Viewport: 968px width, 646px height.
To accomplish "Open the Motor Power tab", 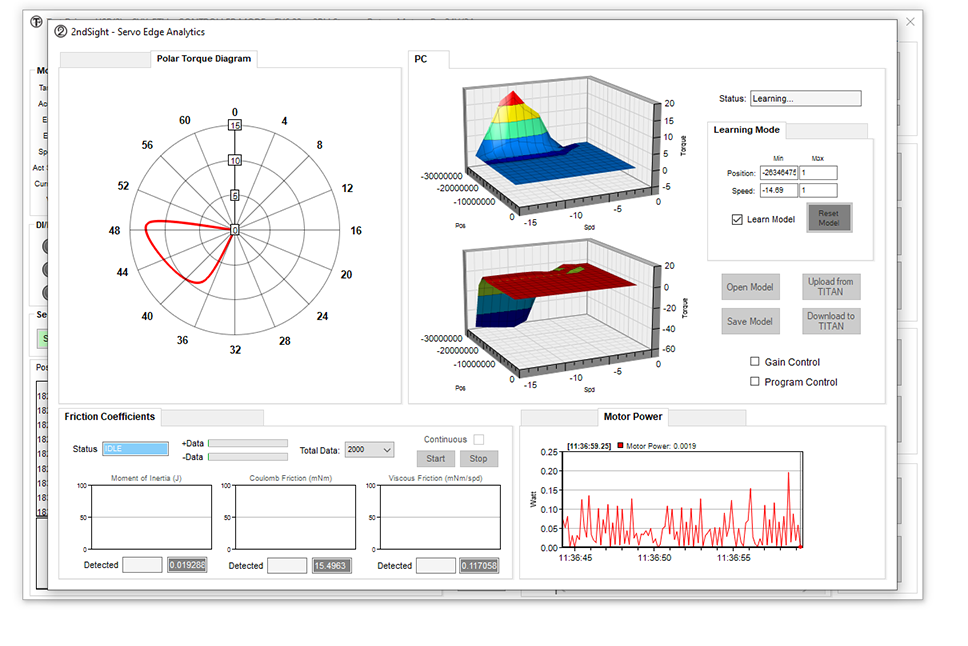I will [x=632, y=417].
